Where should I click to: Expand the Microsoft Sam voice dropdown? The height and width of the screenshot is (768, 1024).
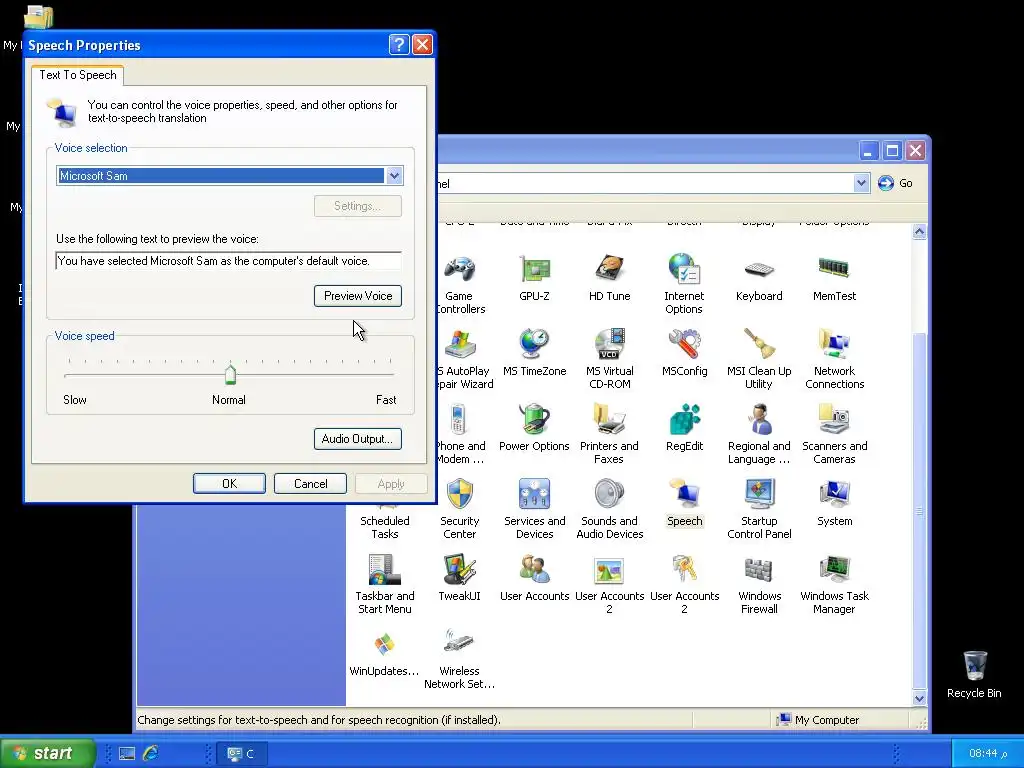pos(394,176)
